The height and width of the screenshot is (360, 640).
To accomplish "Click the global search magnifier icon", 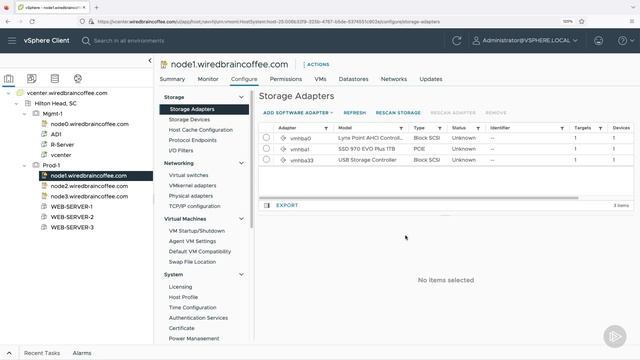I will coord(86,41).
